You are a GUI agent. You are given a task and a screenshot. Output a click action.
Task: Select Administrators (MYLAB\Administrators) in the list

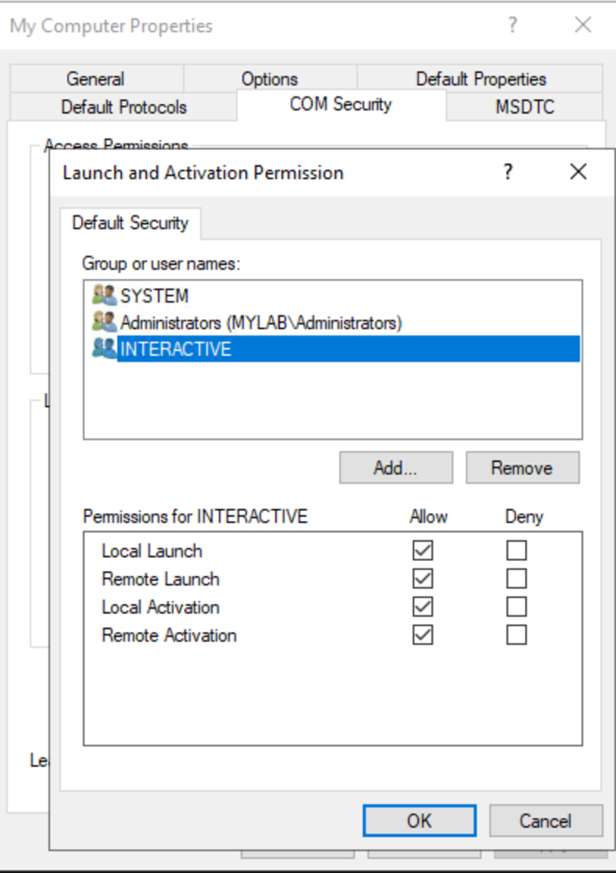[x=261, y=322]
